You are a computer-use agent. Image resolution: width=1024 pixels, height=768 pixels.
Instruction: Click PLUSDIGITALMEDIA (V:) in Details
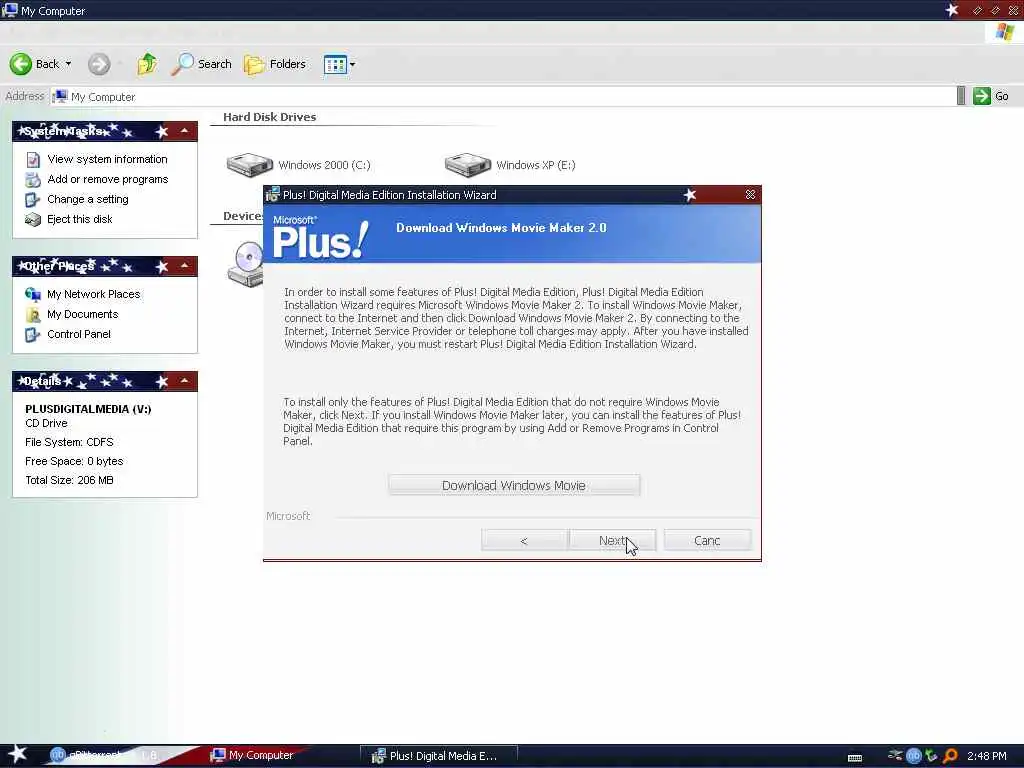(x=88, y=409)
